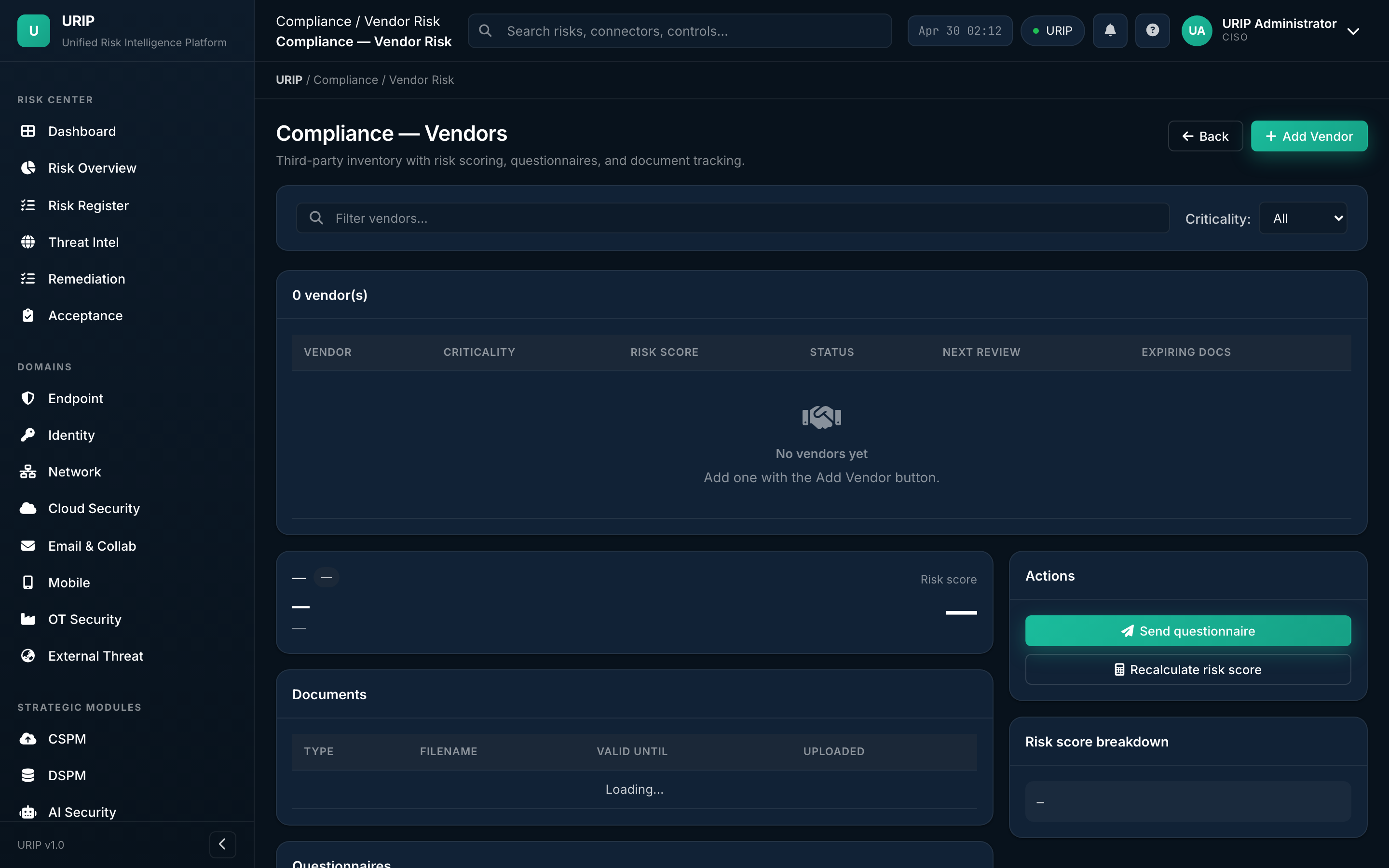Click the UA user avatar
Viewport: 1389px width, 868px height.
click(x=1197, y=30)
